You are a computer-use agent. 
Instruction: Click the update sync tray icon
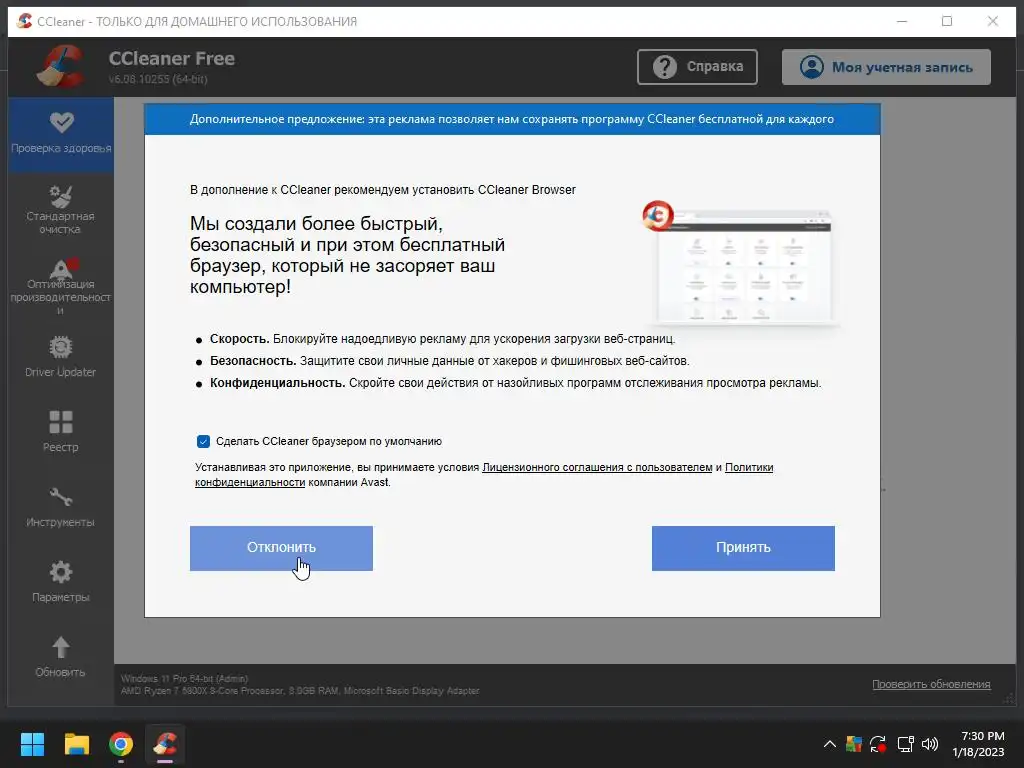(878, 744)
